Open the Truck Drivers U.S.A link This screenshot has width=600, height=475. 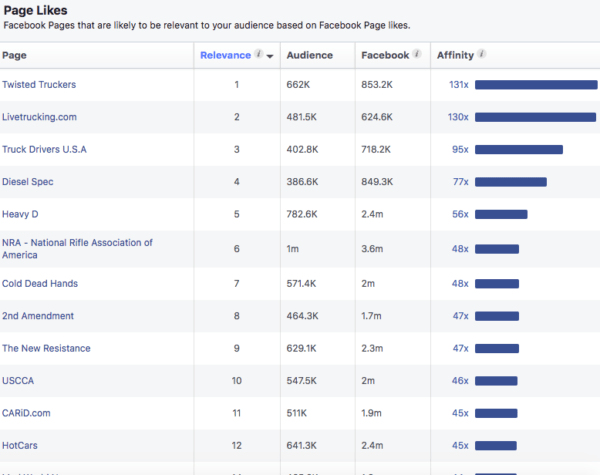point(44,149)
